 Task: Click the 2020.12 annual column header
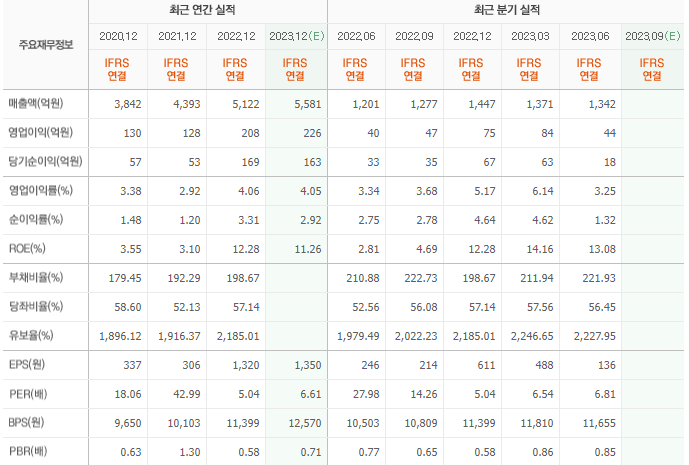(118, 36)
